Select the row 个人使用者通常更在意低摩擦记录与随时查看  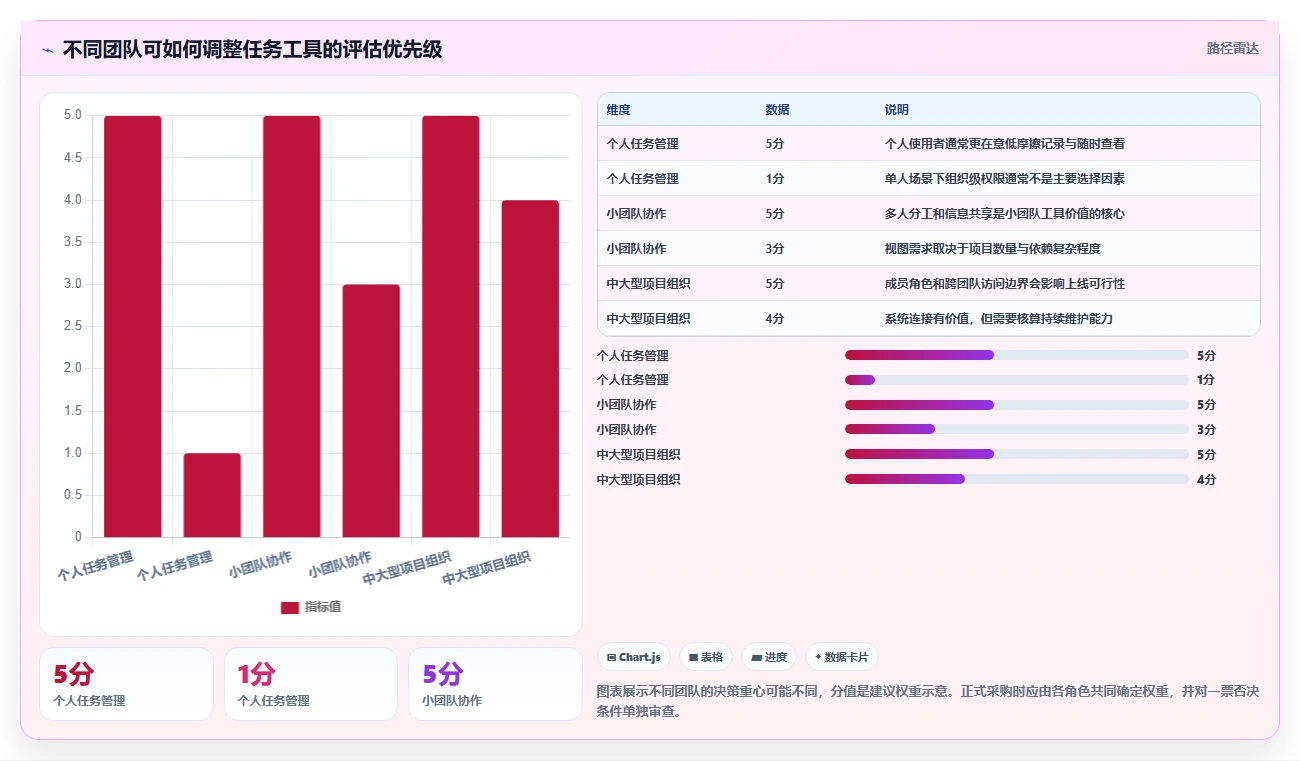[929, 144]
